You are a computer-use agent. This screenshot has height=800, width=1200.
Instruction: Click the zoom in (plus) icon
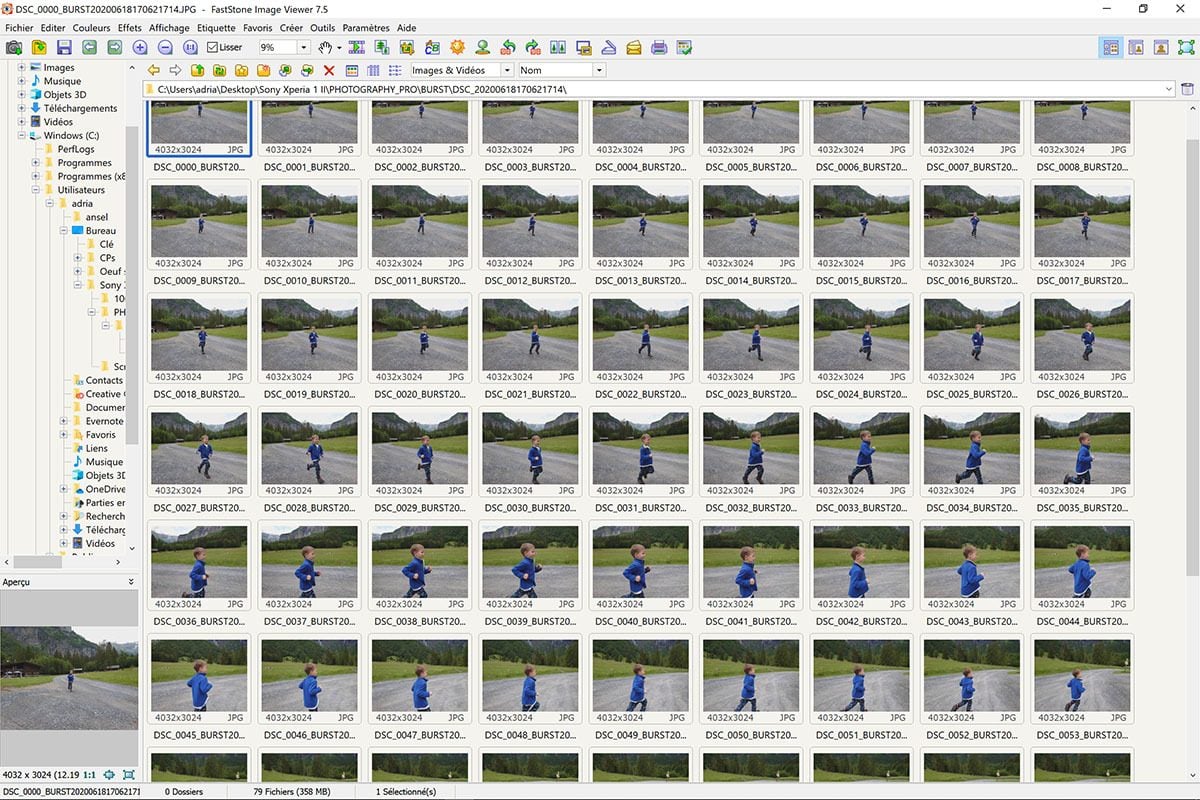(140, 47)
